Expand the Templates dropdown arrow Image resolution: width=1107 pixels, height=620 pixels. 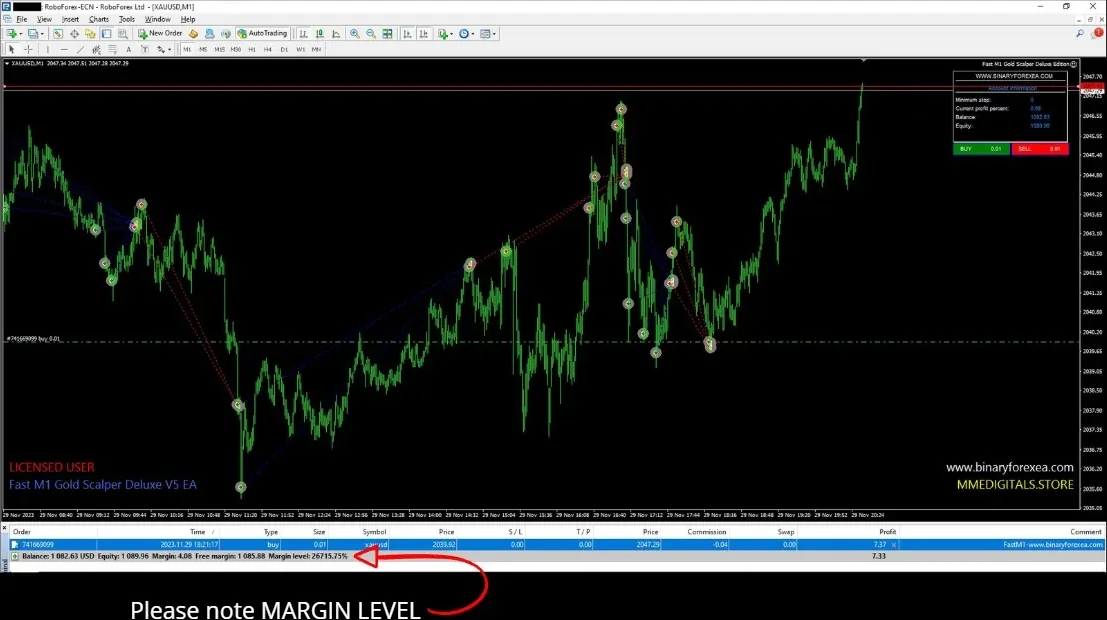click(x=494, y=34)
